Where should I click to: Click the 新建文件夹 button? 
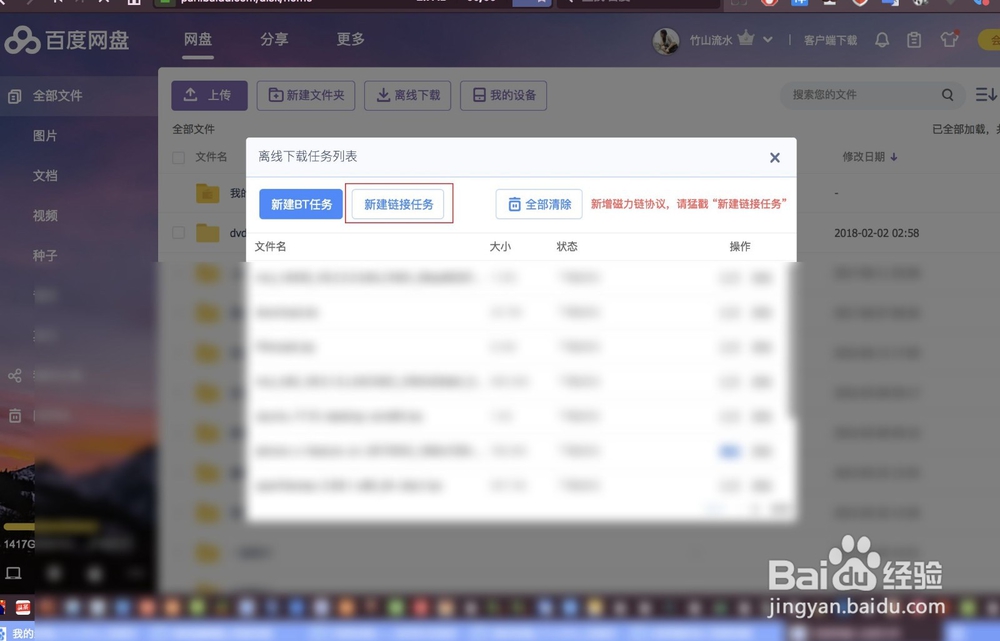tap(306, 96)
